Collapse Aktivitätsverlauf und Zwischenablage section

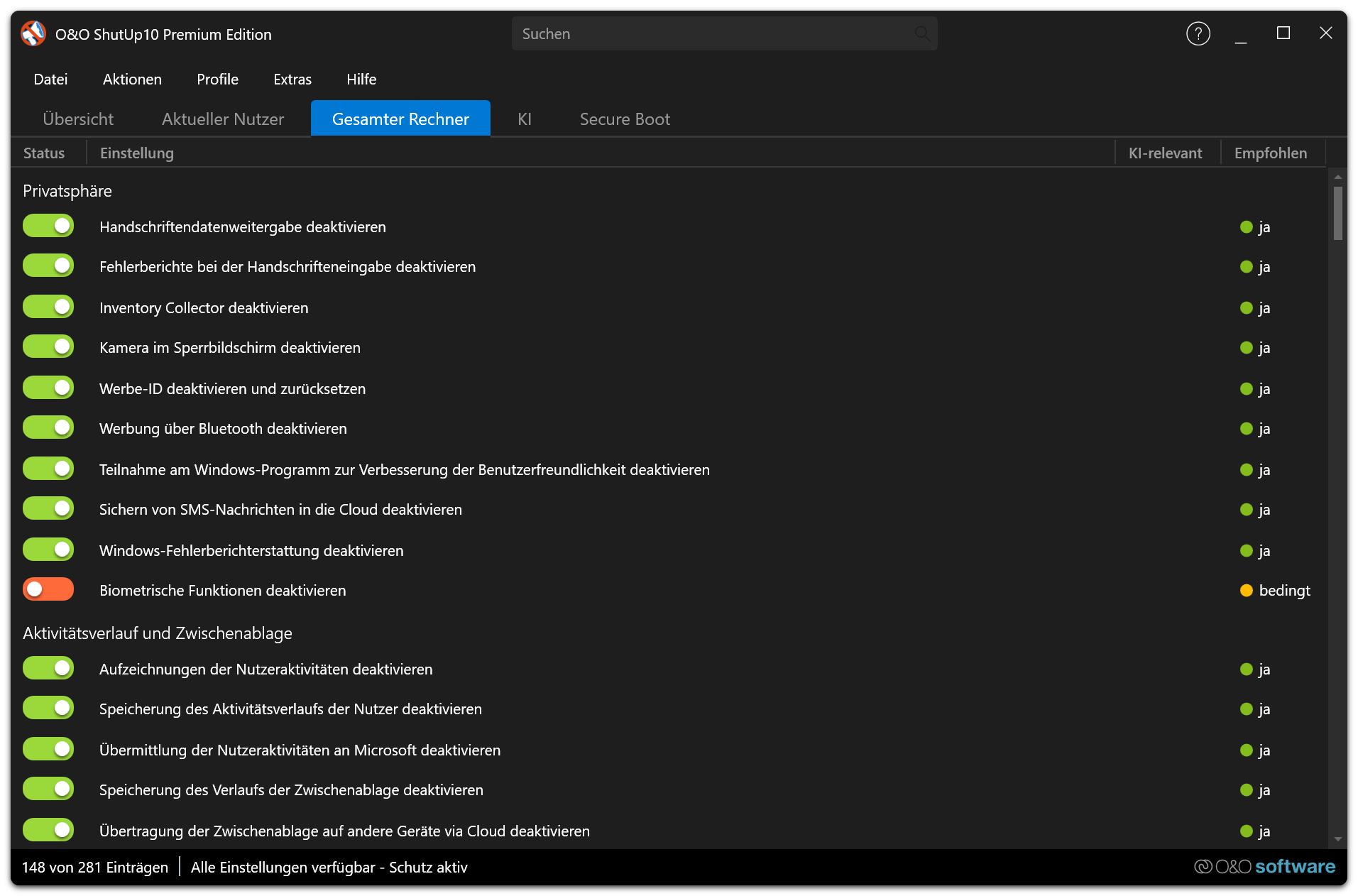(x=158, y=633)
